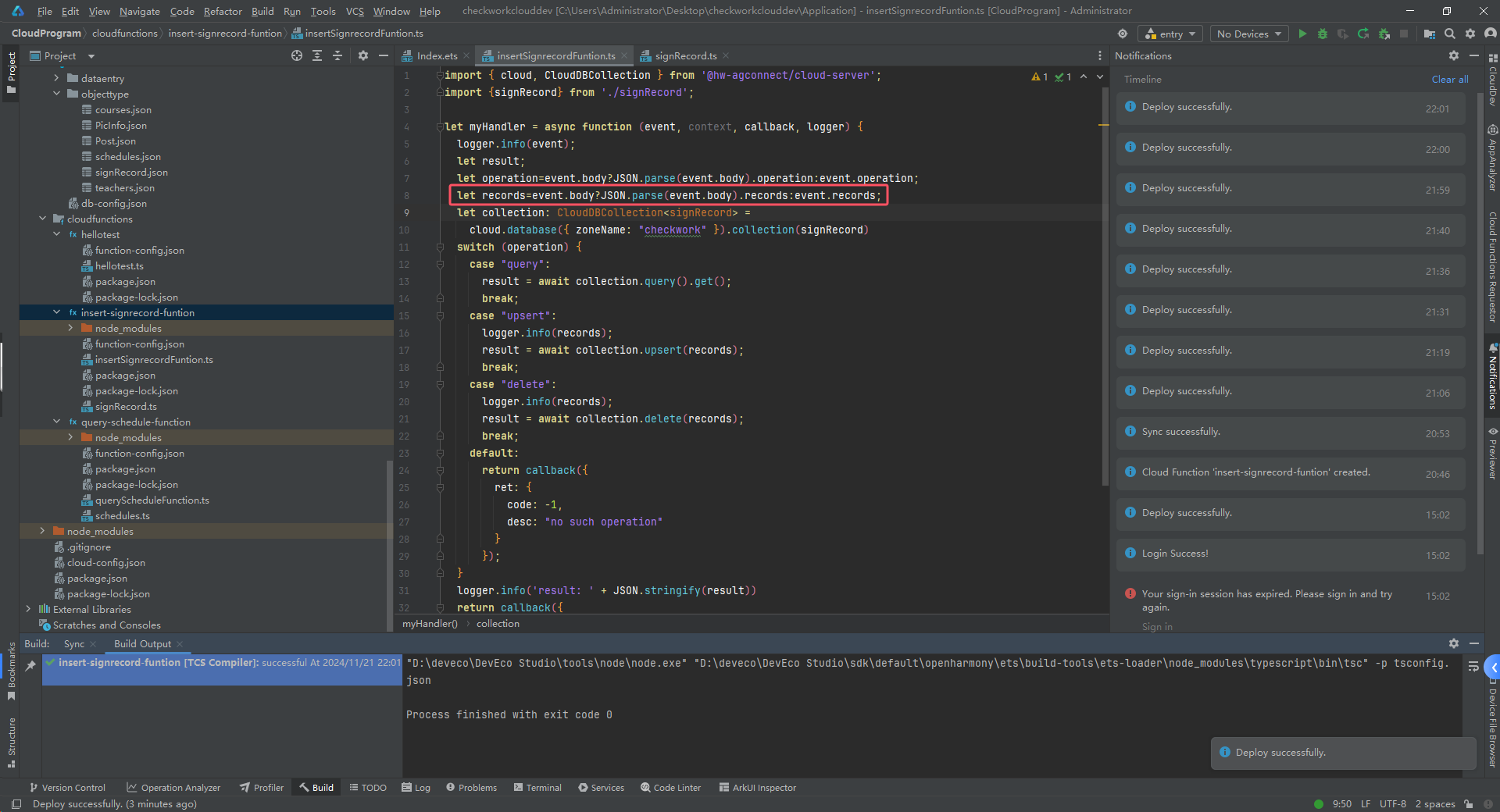
Task: Toggle the Code Linter tool window
Action: tap(670, 787)
